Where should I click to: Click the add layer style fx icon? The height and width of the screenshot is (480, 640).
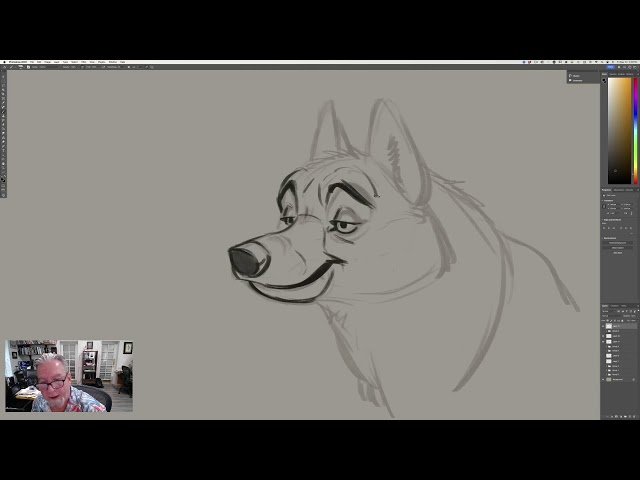pos(612,416)
